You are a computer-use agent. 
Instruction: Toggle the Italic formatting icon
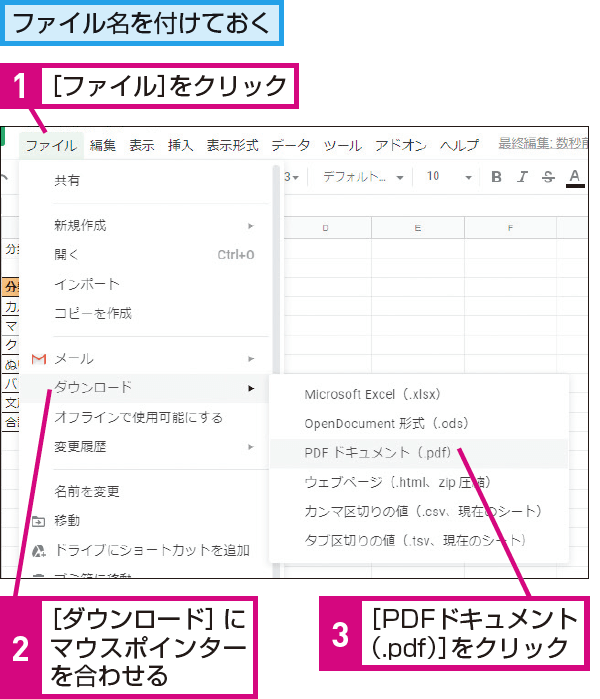pyautogui.click(x=522, y=177)
